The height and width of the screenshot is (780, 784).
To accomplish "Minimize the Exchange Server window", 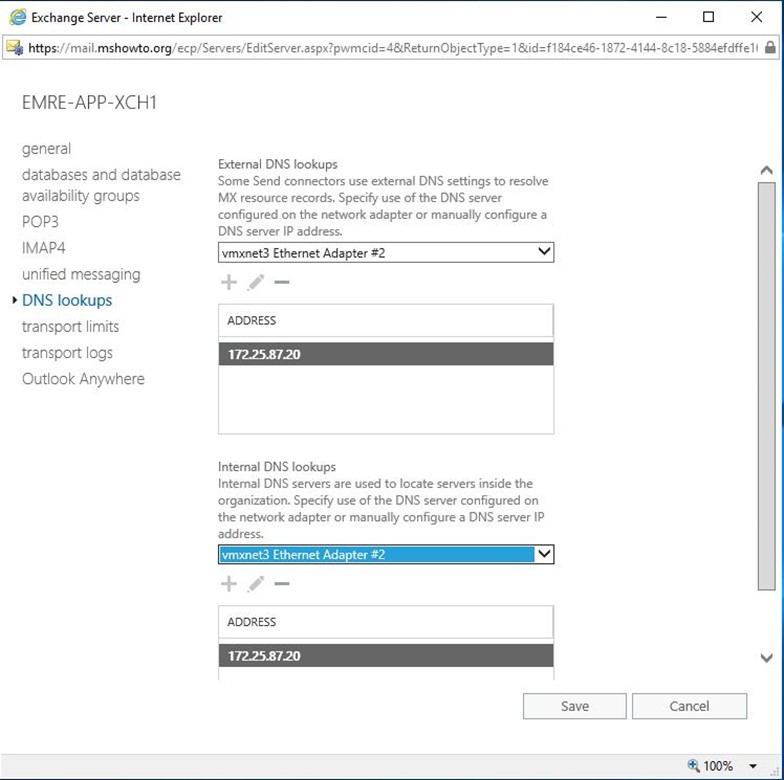I will click(x=662, y=18).
